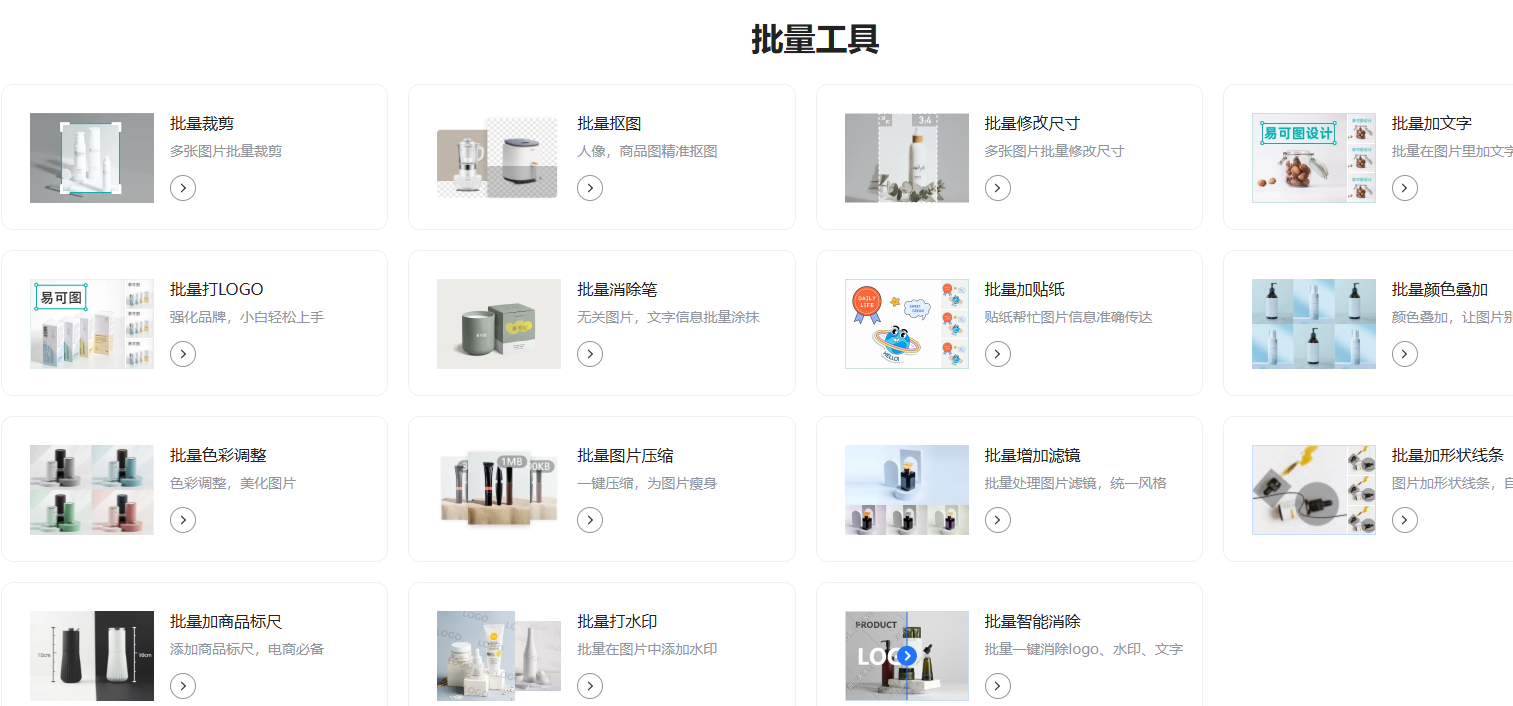1513x706 pixels.
Task: Open the 批量颜色叠加 tool title
Action: 1440,290
